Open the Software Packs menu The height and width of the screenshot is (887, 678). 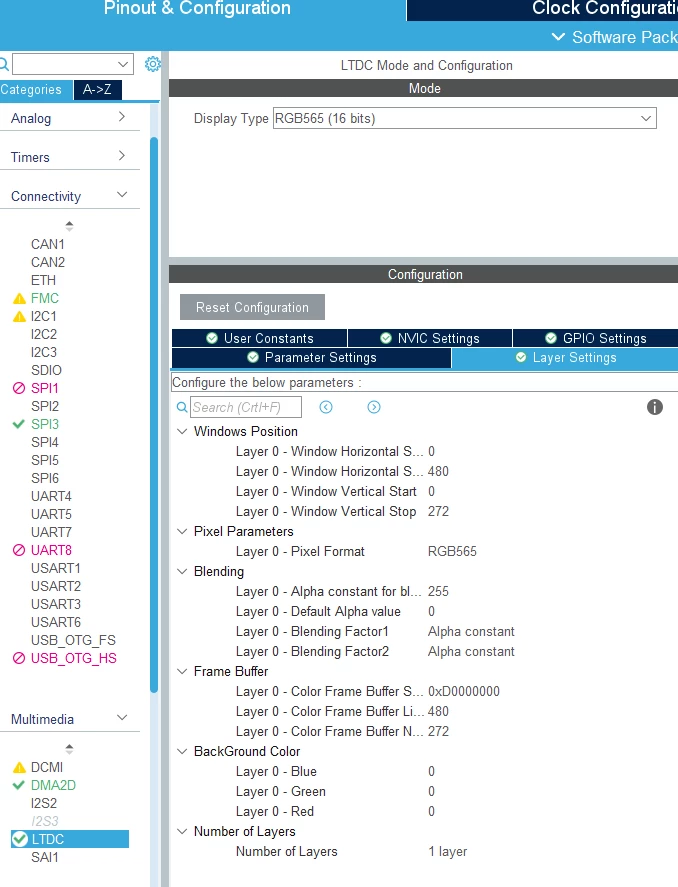coord(614,37)
